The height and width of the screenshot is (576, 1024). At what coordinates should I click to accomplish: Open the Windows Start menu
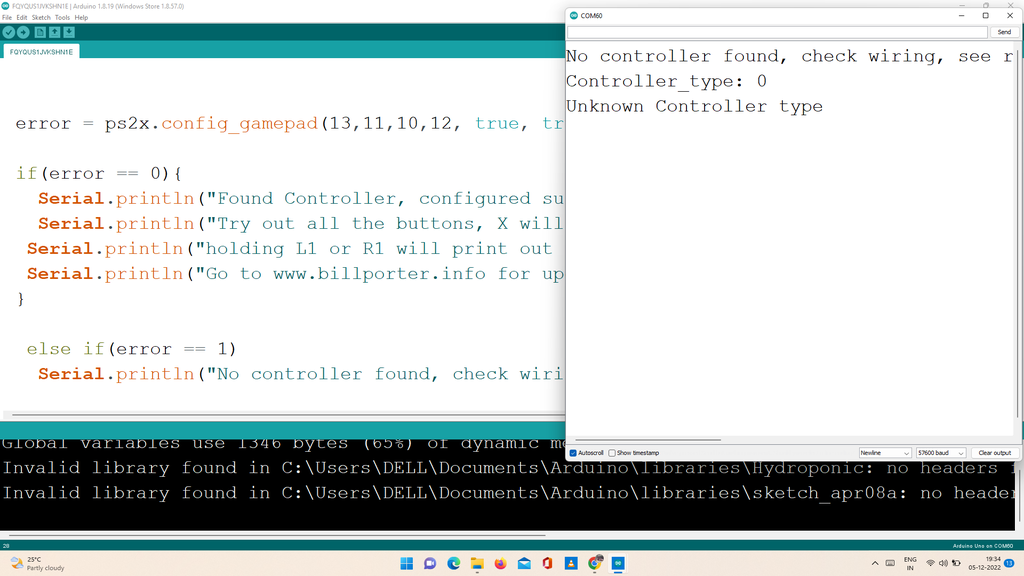click(406, 564)
